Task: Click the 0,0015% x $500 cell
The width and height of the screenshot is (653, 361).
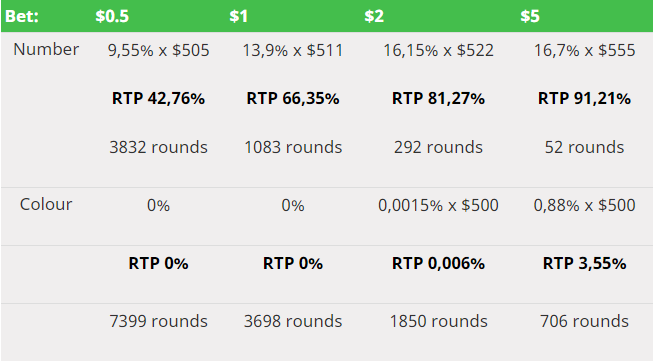Action: [438, 205]
